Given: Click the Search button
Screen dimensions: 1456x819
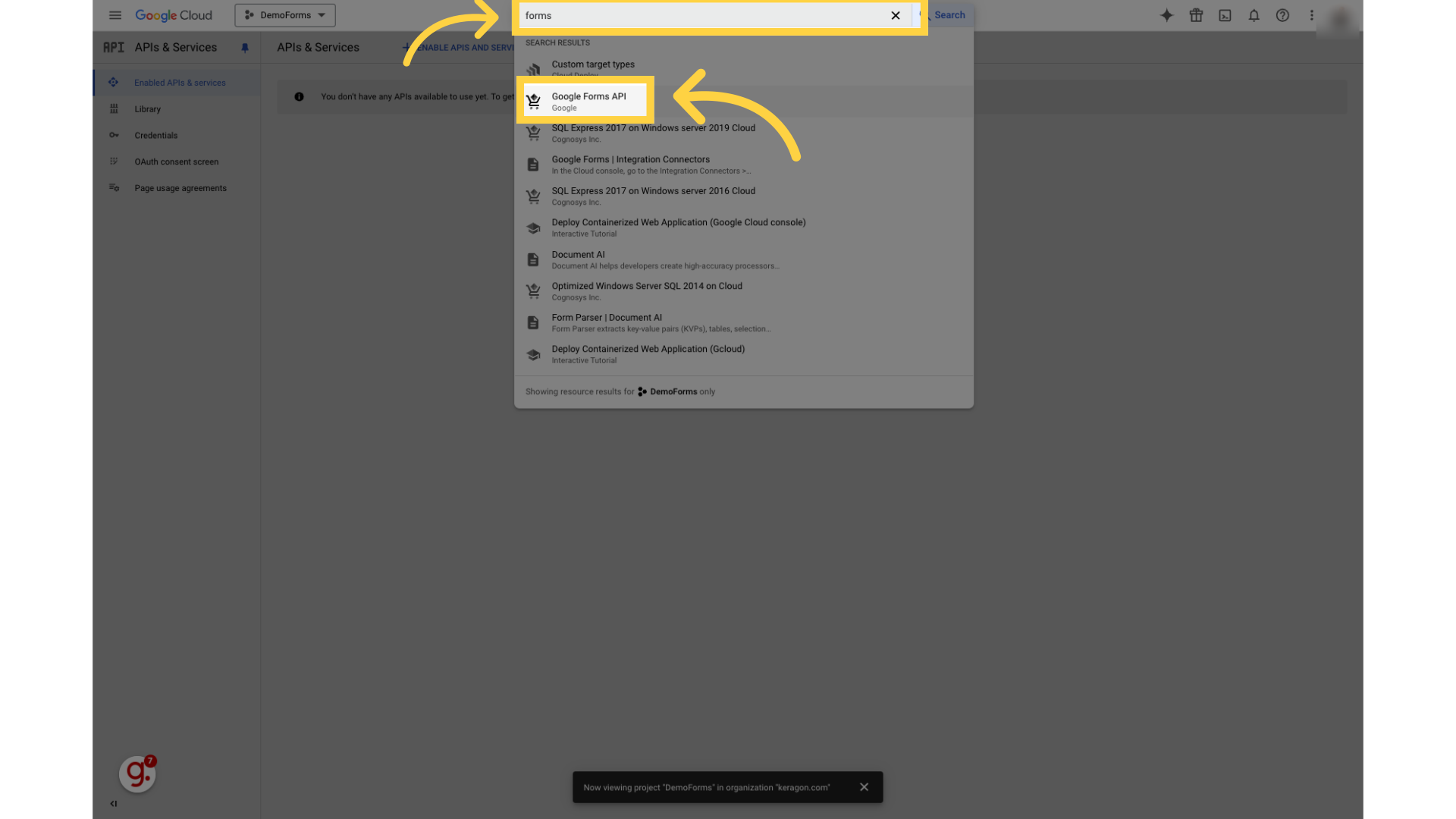Looking at the screenshot, I should click(x=943, y=15).
